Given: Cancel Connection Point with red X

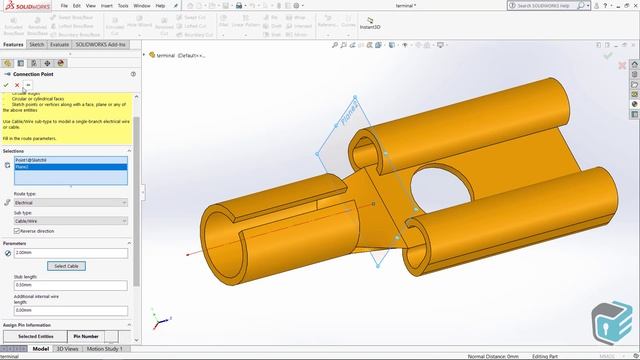Looking at the screenshot, I should click(x=17, y=85).
